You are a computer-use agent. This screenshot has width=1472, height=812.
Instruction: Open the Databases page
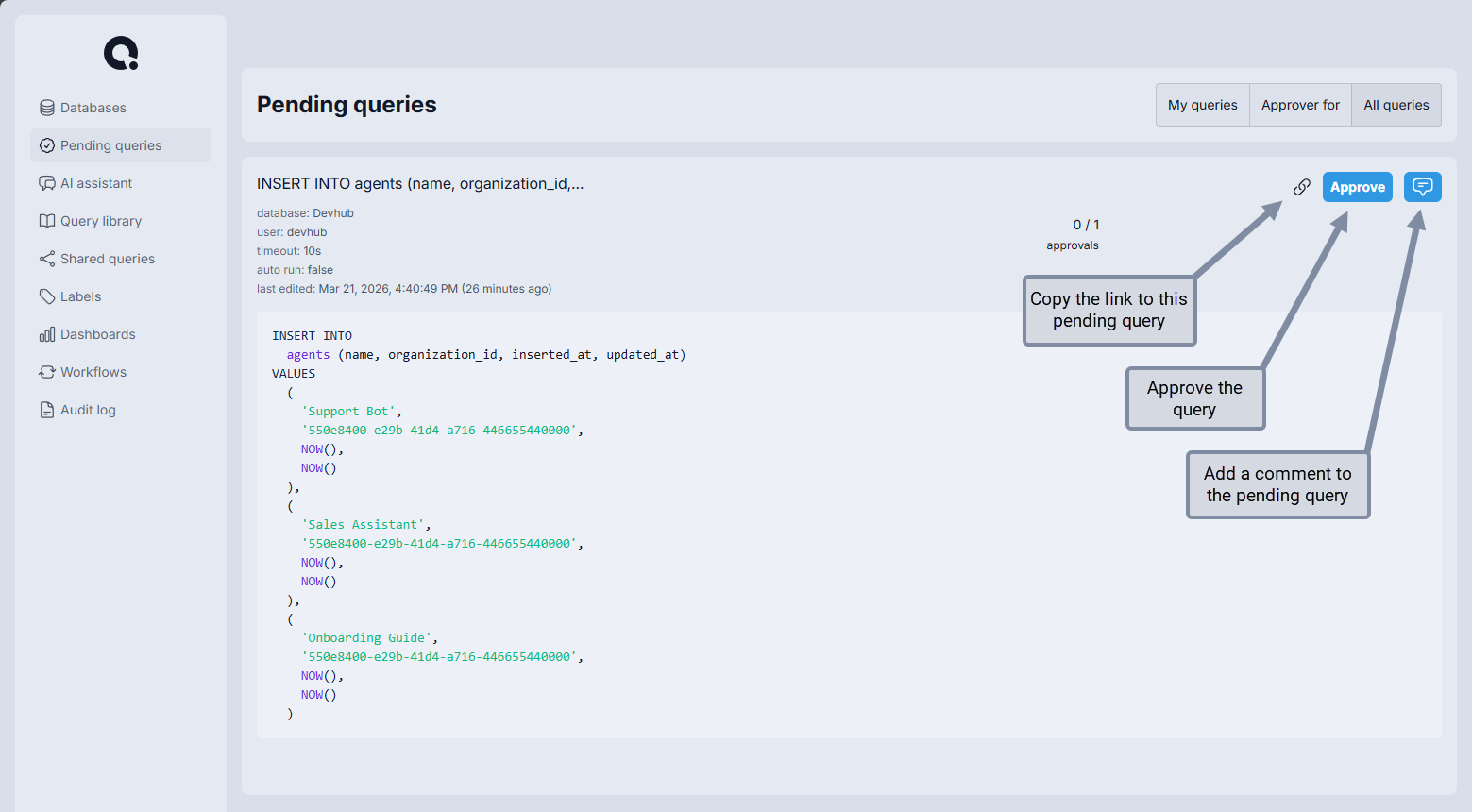(121, 108)
